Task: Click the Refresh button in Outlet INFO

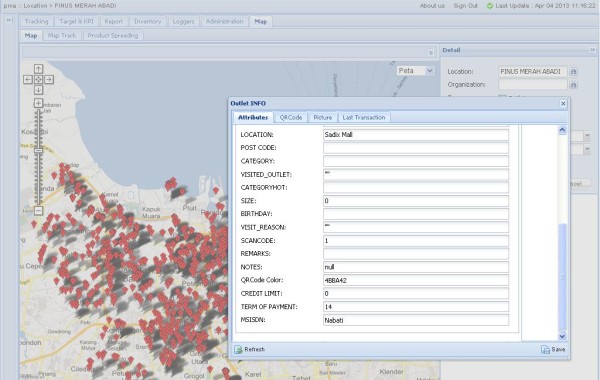Action: click(249, 349)
